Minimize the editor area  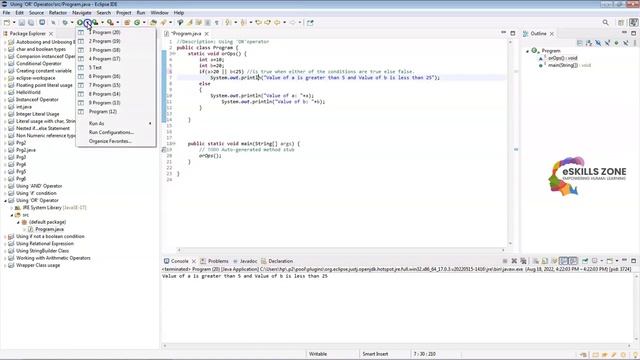click(x=503, y=33)
